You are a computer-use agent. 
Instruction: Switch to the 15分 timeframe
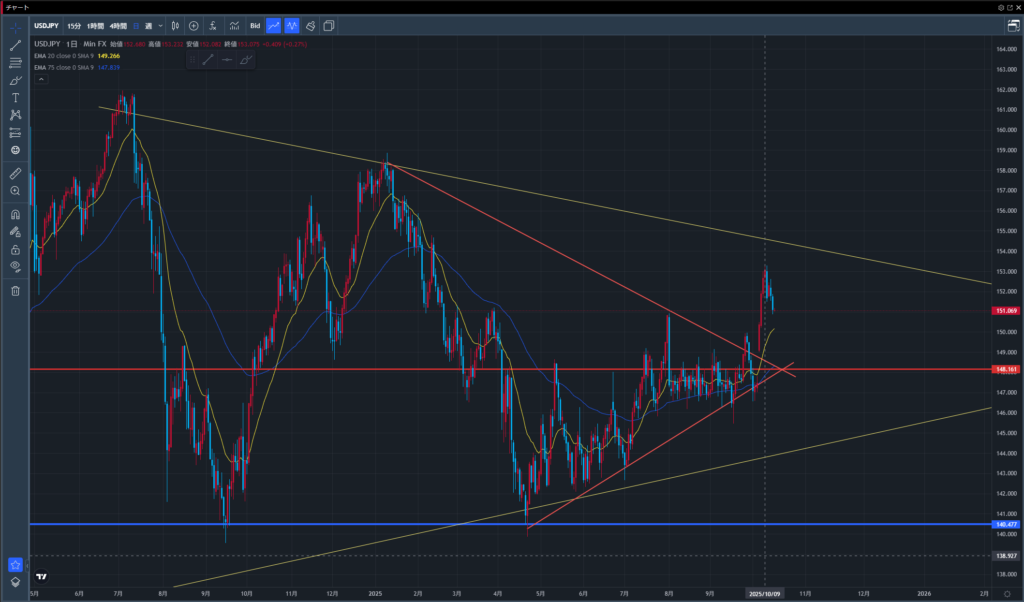74,25
